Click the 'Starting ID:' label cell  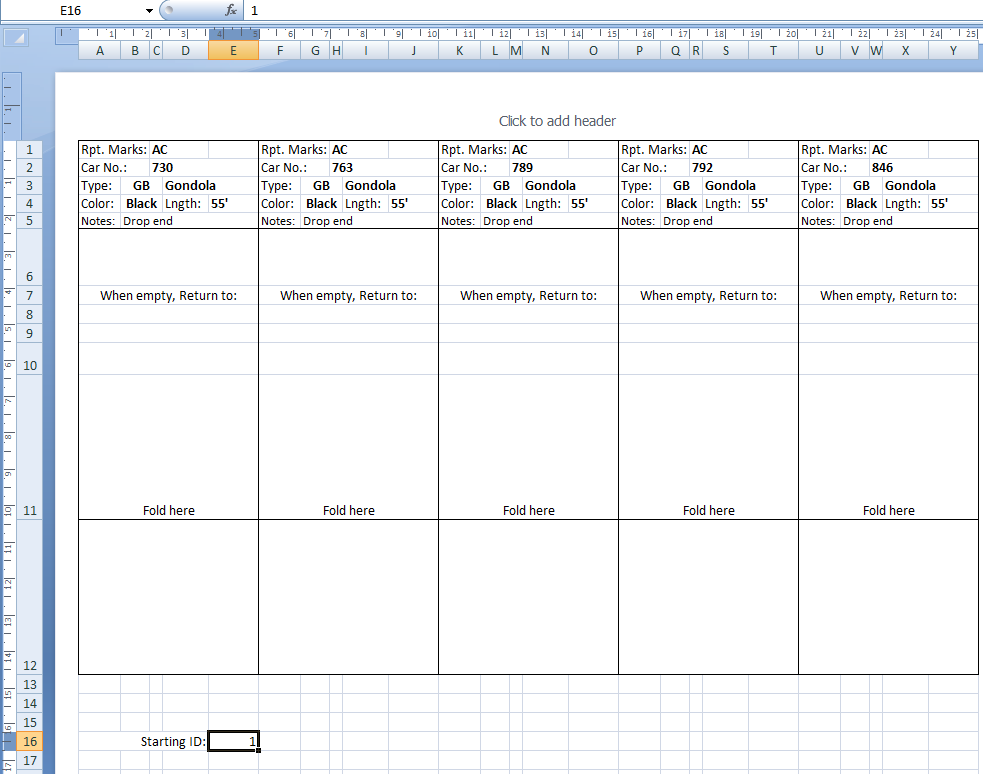pos(172,742)
